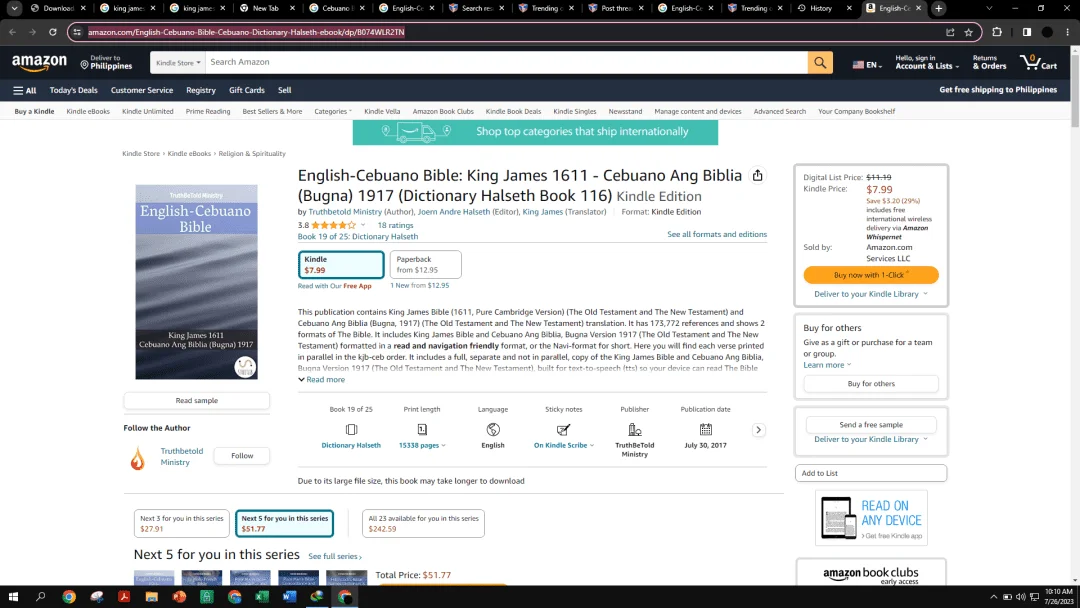Select Next 5 for you in series
This screenshot has width=1080, height=608.
click(284, 523)
